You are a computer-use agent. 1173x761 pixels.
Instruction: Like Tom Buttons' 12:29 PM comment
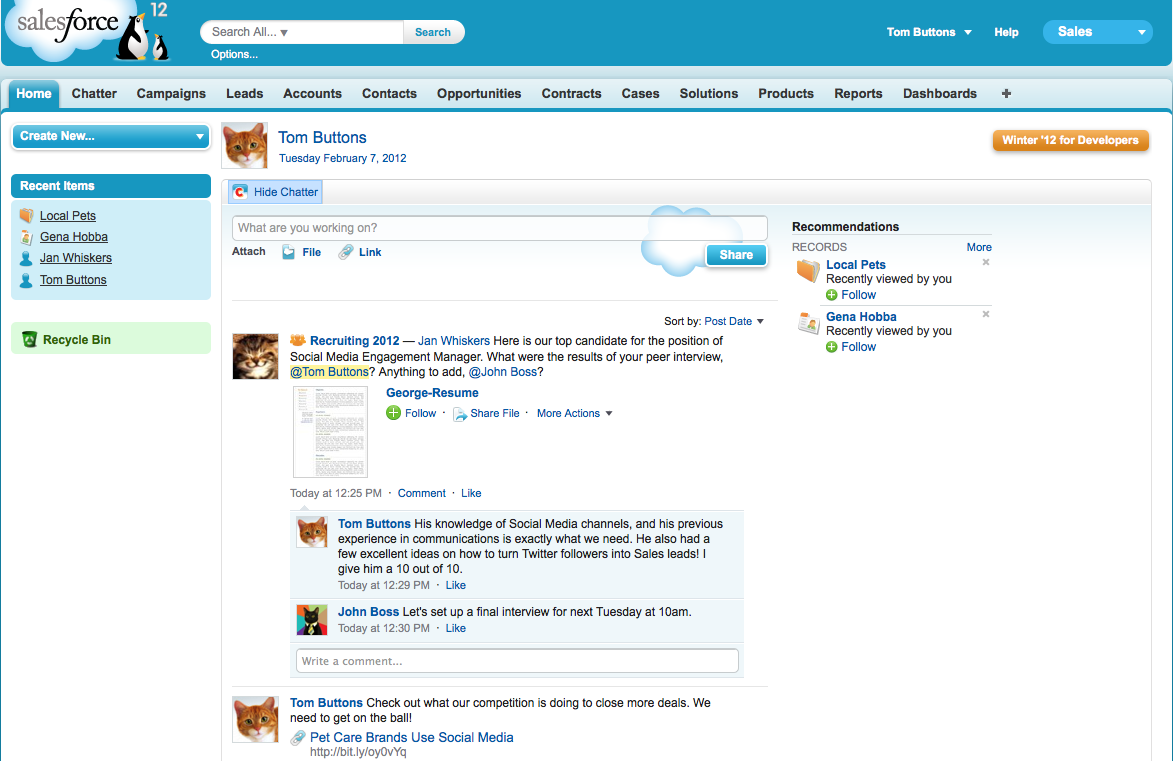456,585
